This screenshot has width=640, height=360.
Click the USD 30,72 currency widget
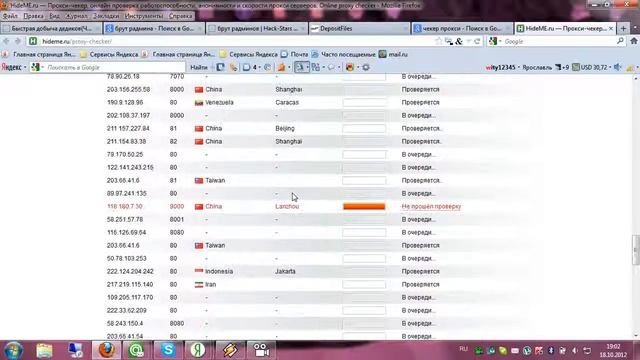tap(589, 67)
